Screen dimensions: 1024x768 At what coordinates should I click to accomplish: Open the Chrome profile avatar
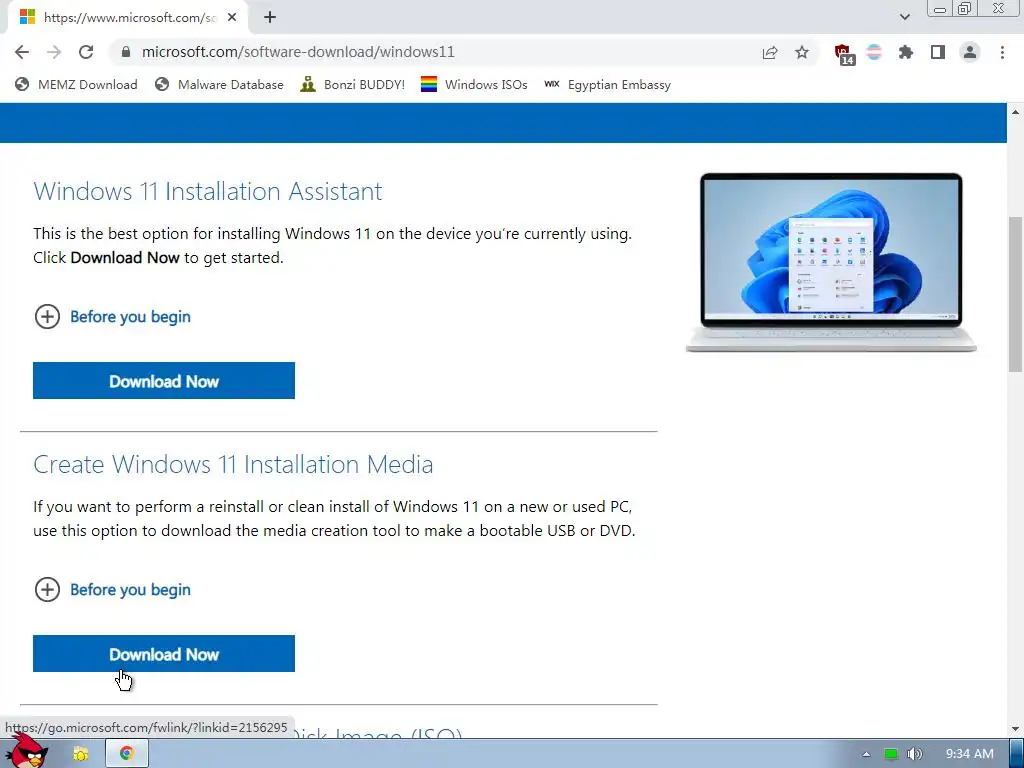coord(970,52)
